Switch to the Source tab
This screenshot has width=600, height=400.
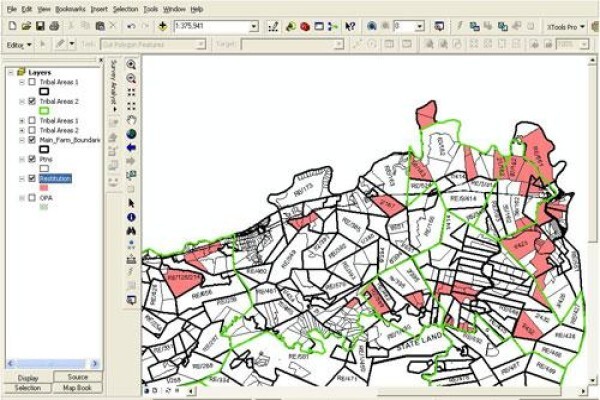tap(78, 377)
